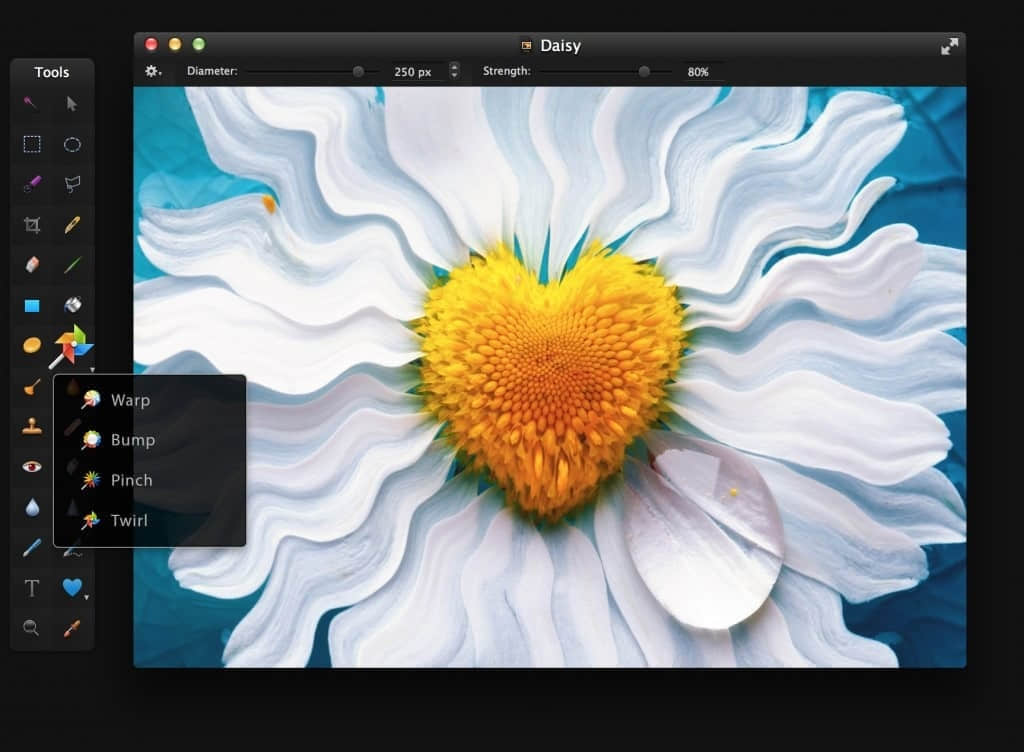Select the Red Eye tool
1024x752 pixels.
pos(32,466)
